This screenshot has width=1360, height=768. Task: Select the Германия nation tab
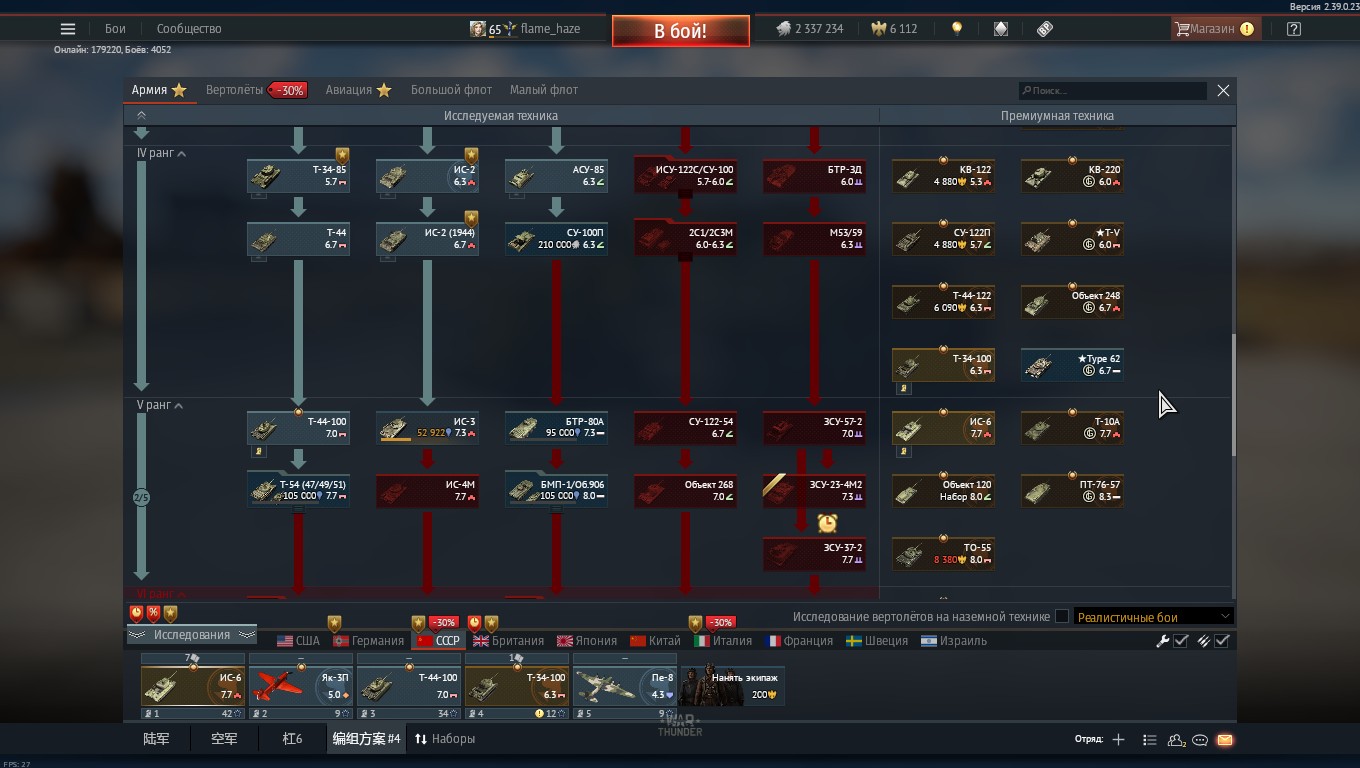(x=368, y=641)
